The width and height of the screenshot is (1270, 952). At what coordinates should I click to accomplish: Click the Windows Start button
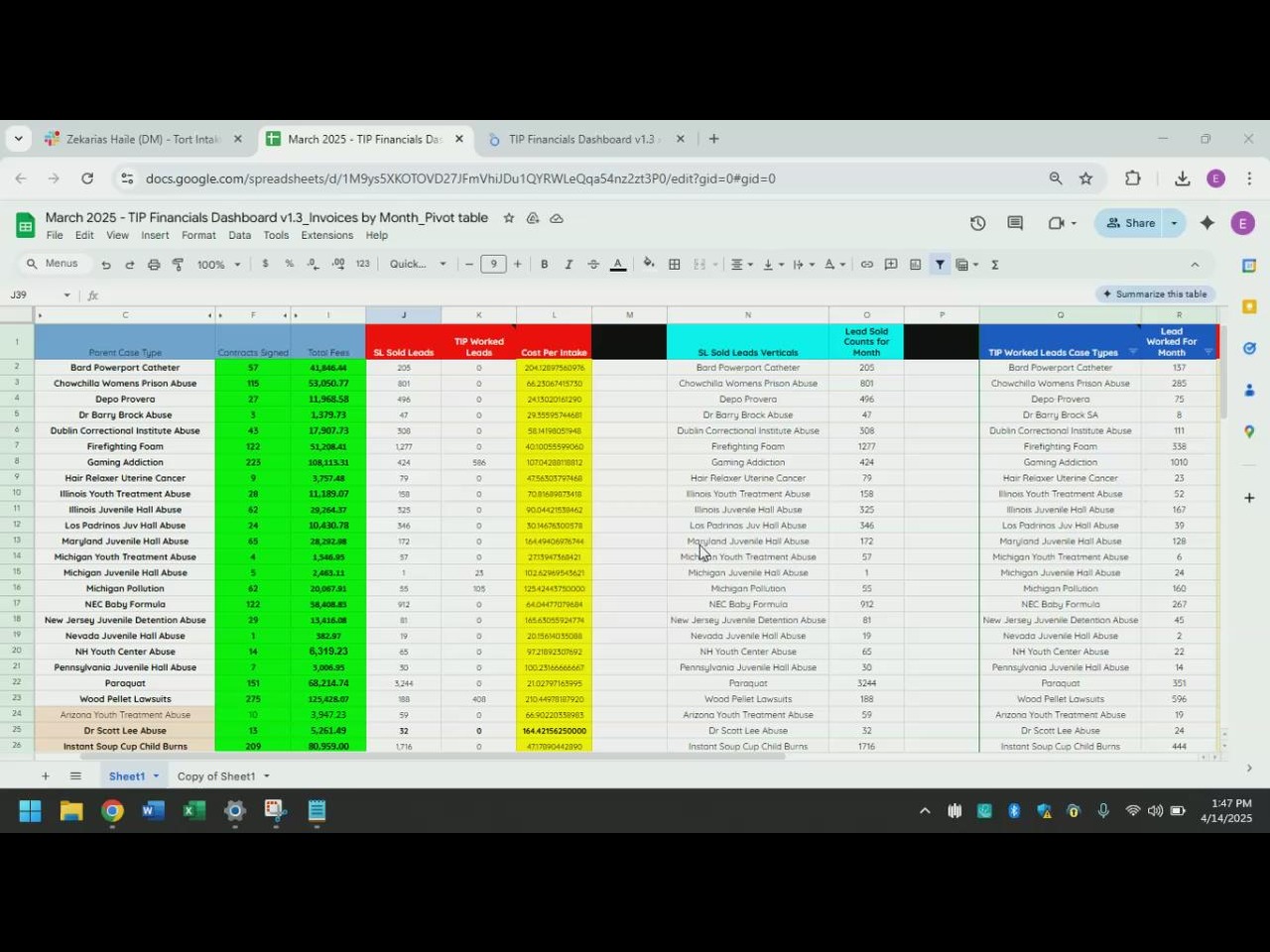coord(30,811)
